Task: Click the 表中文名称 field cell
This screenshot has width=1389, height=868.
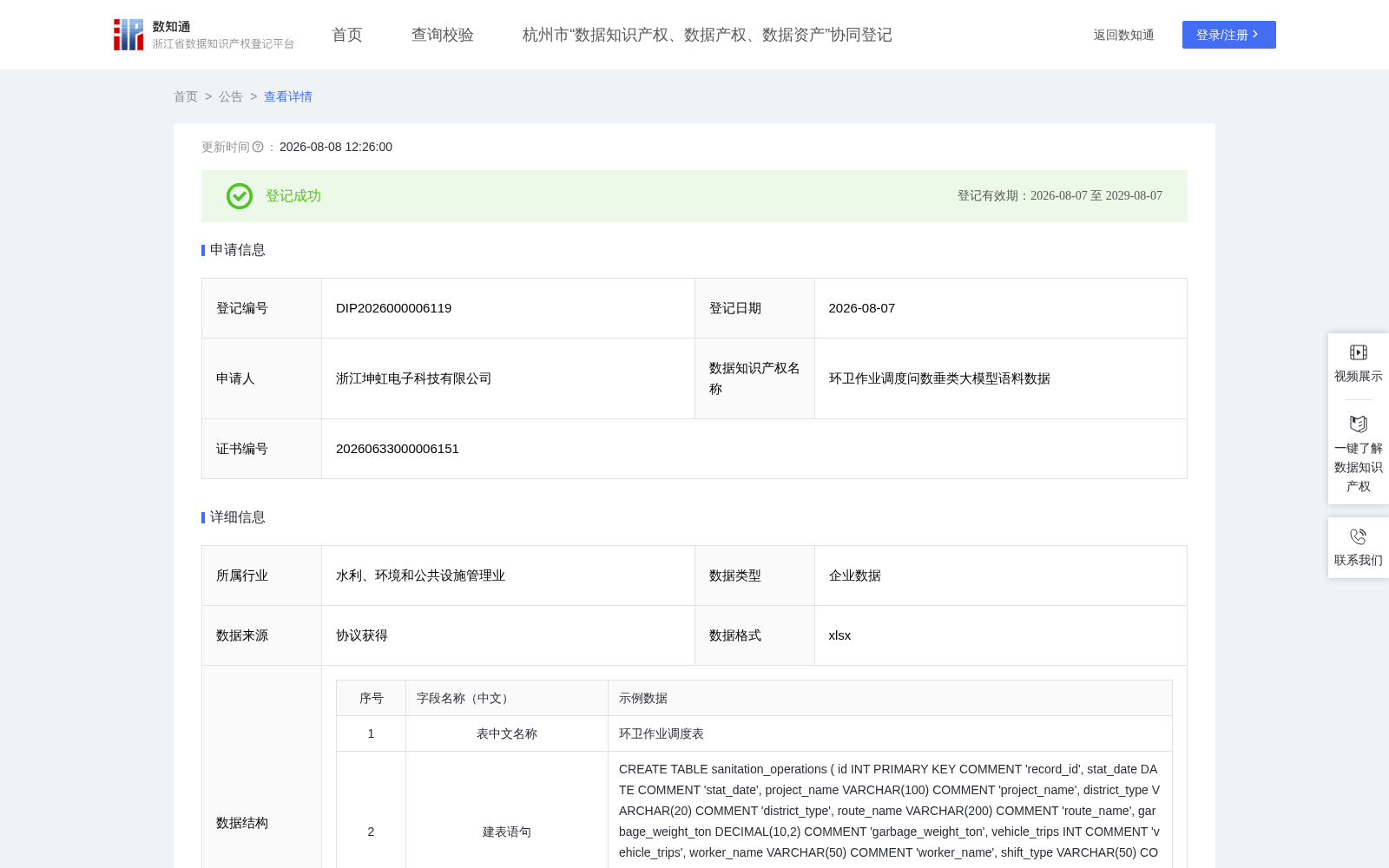Action: pos(507,733)
